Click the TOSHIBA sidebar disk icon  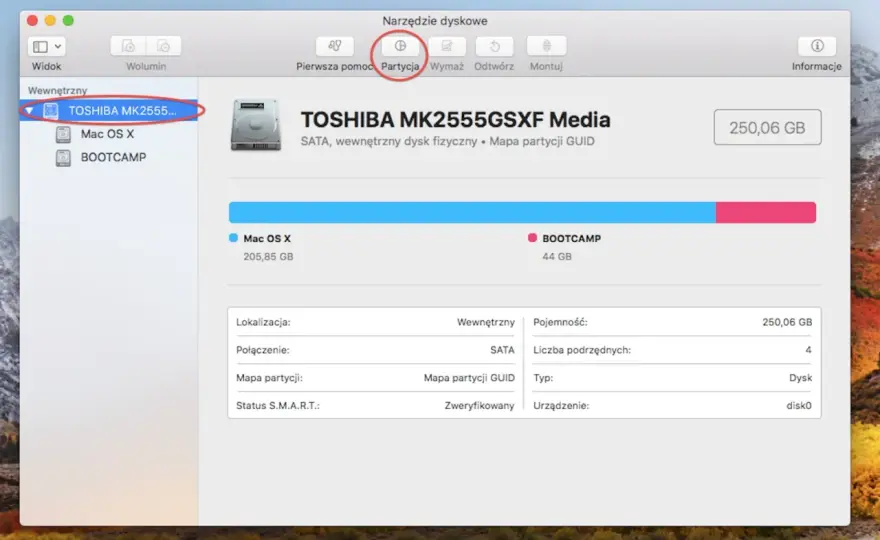click(x=51, y=111)
